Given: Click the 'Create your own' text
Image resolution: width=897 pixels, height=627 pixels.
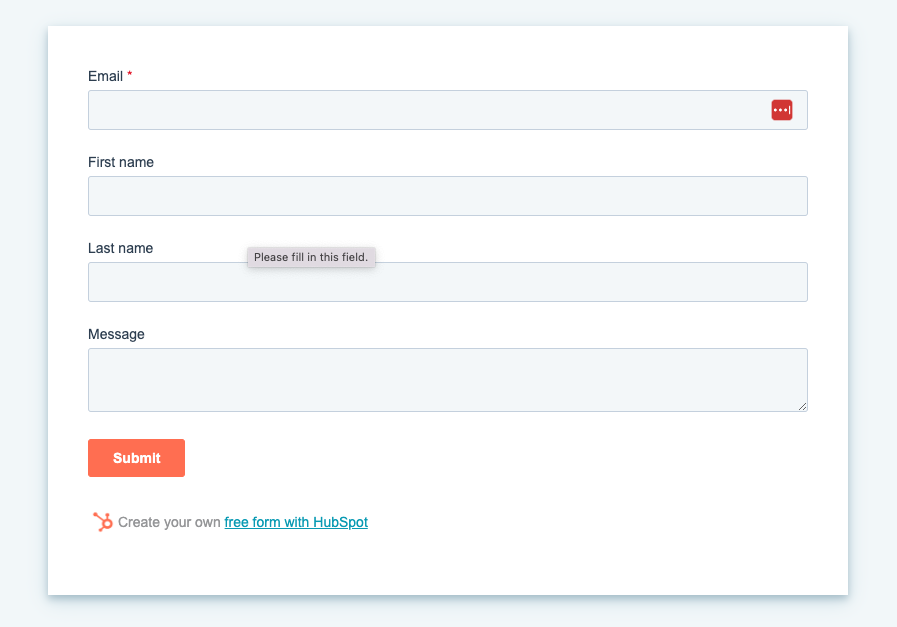Looking at the screenshot, I should 169,522.
